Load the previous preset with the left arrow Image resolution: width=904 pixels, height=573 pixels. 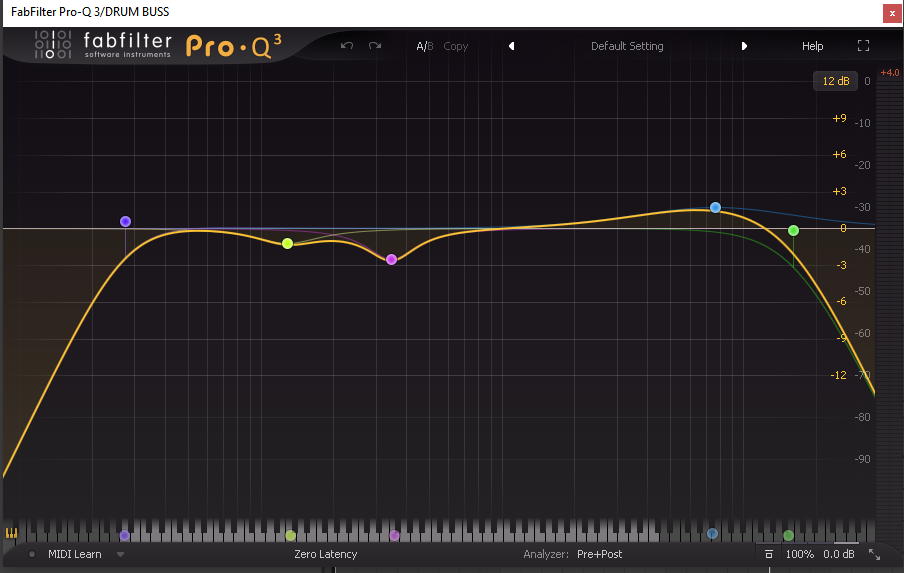point(511,46)
